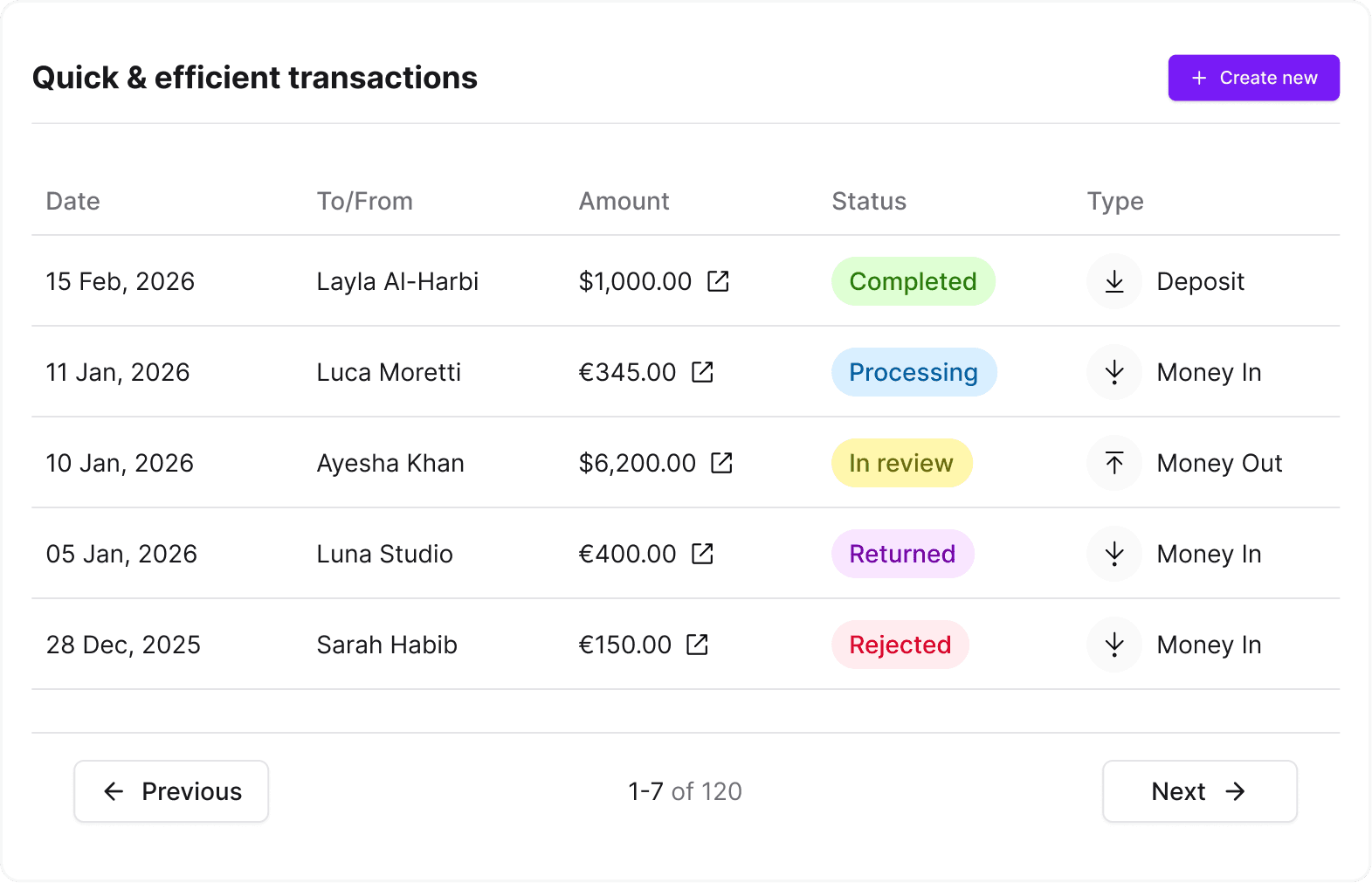Click the Completed status badge
The width and height of the screenshot is (1372, 883).
tap(913, 281)
